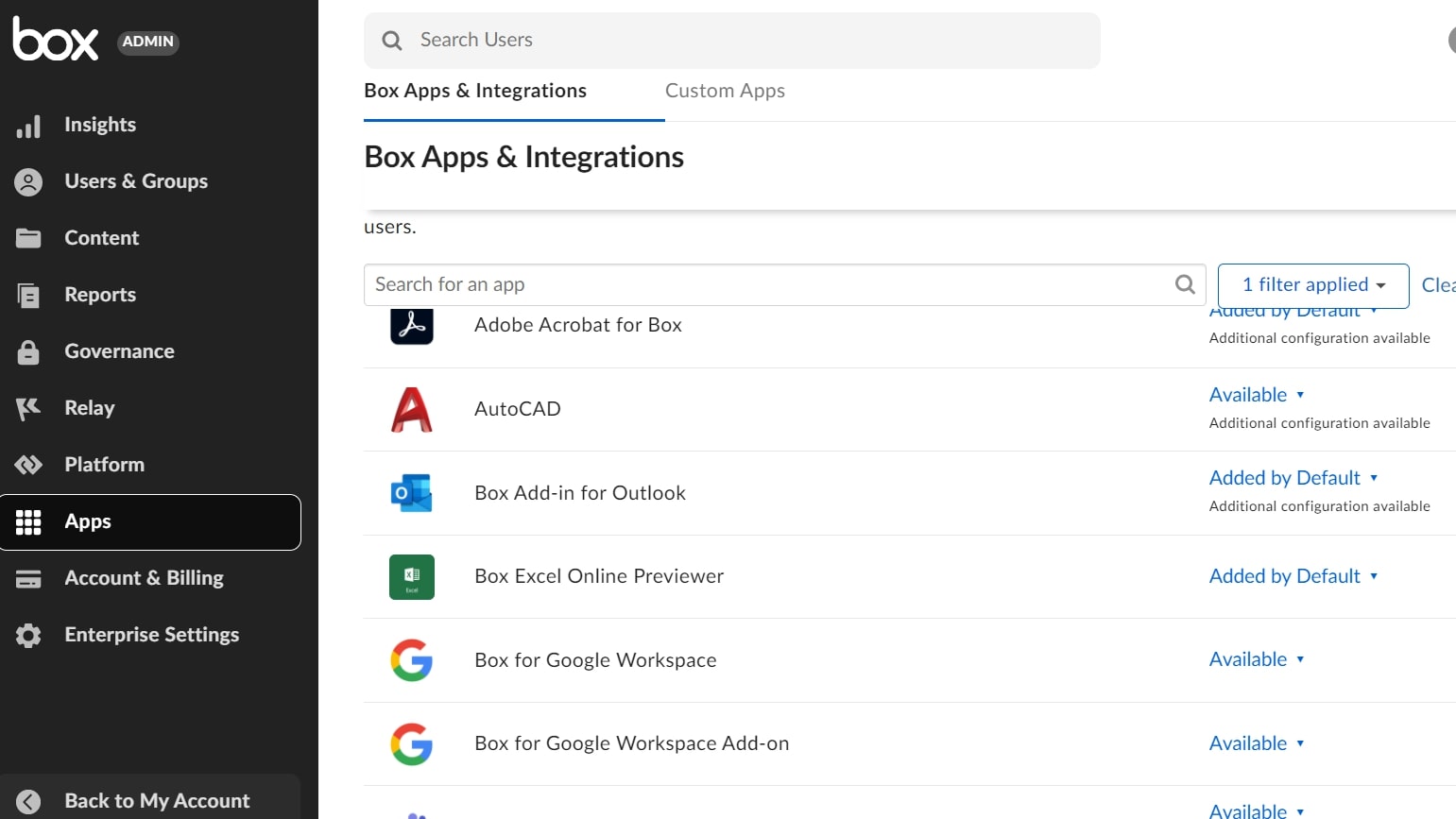Screen dimensions: 1456x819
Task: Open Box Add-in for Outlook entry
Action: [579, 493]
